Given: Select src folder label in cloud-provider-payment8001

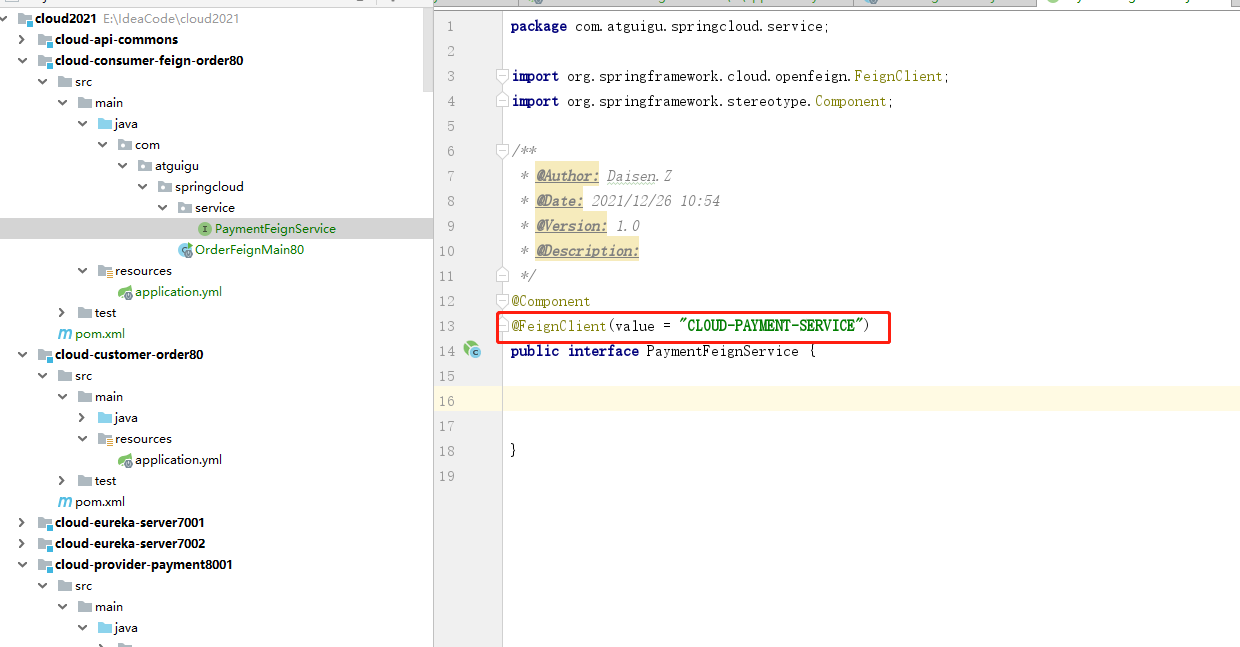Looking at the screenshot, I should coord(83,586).
